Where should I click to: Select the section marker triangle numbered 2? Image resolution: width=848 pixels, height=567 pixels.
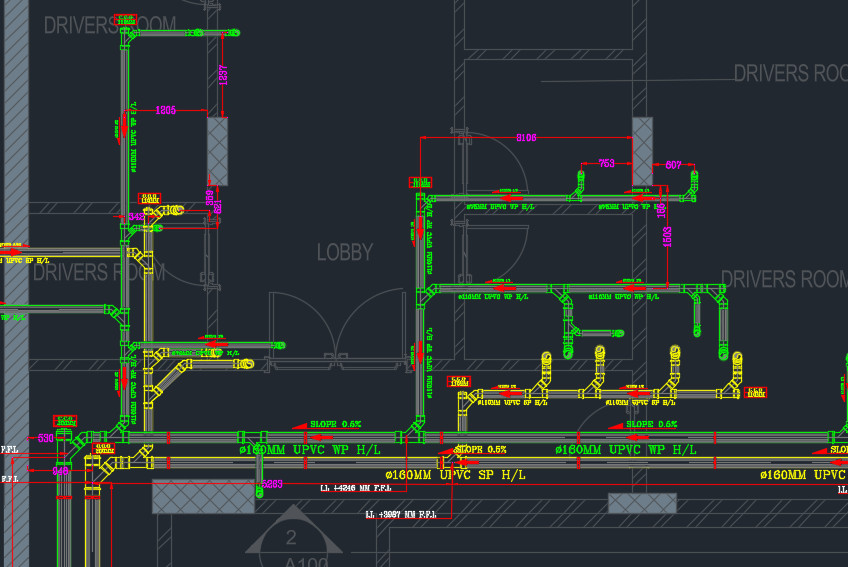[x=294, y=530]
